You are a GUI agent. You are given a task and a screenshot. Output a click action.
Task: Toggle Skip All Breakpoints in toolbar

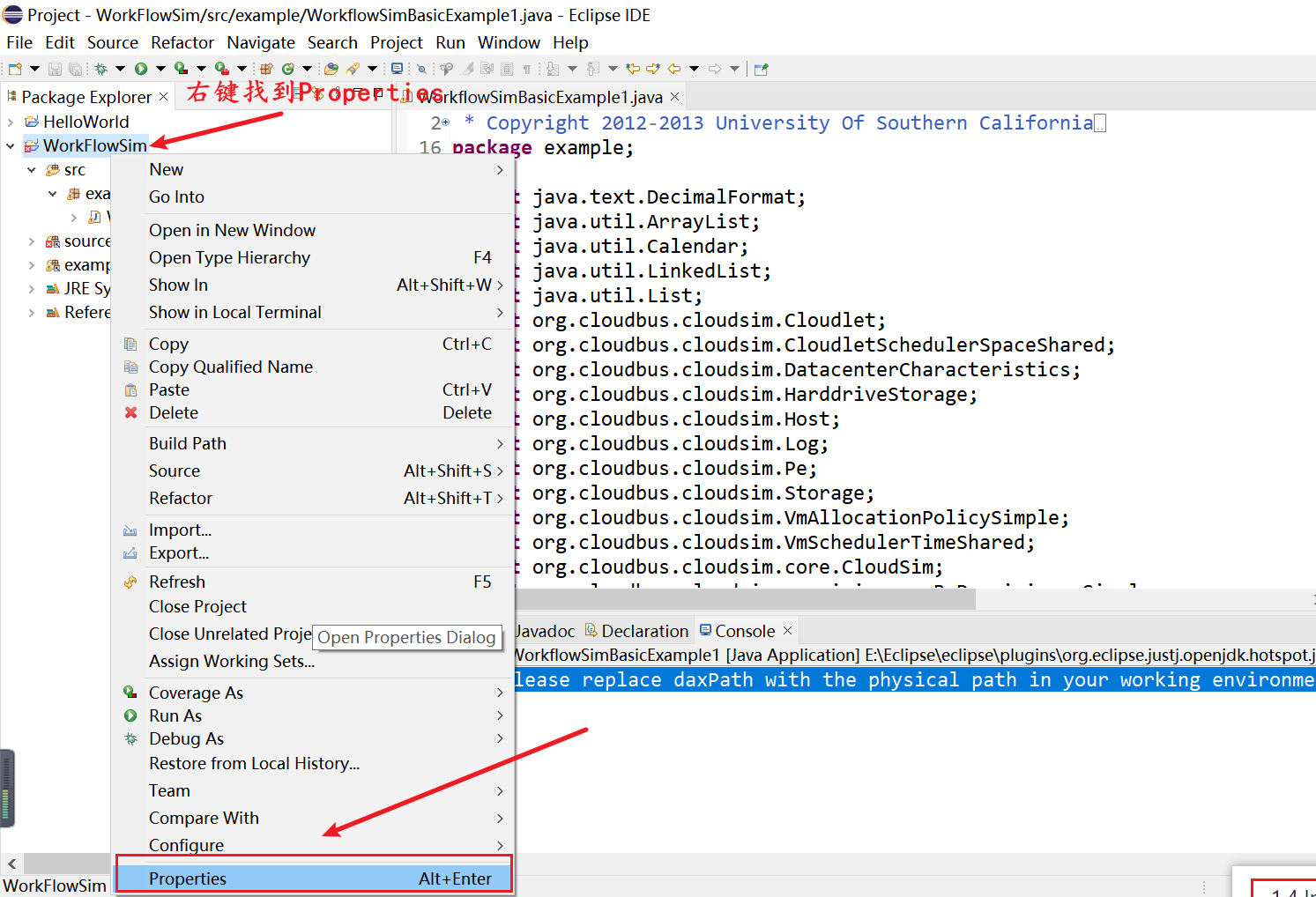(421, 69)
